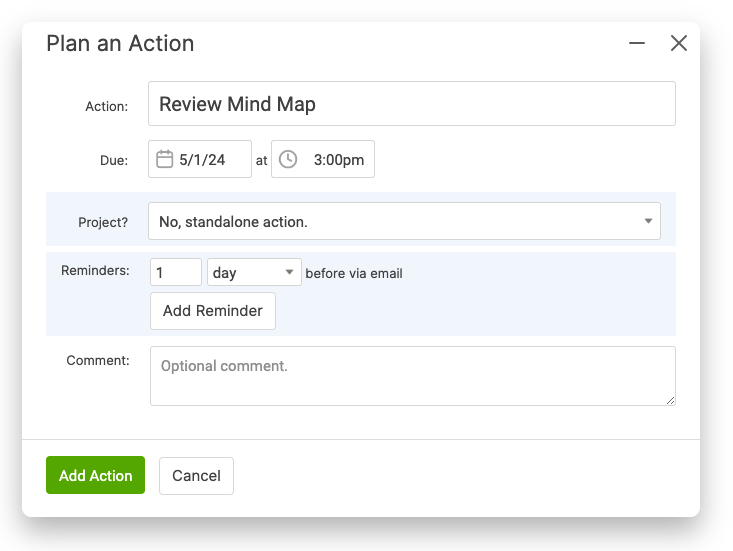Screen dimensions: 733x551
Task: Click the 'before via email' text
Action: pyautogui.click(x=354, y=273)
